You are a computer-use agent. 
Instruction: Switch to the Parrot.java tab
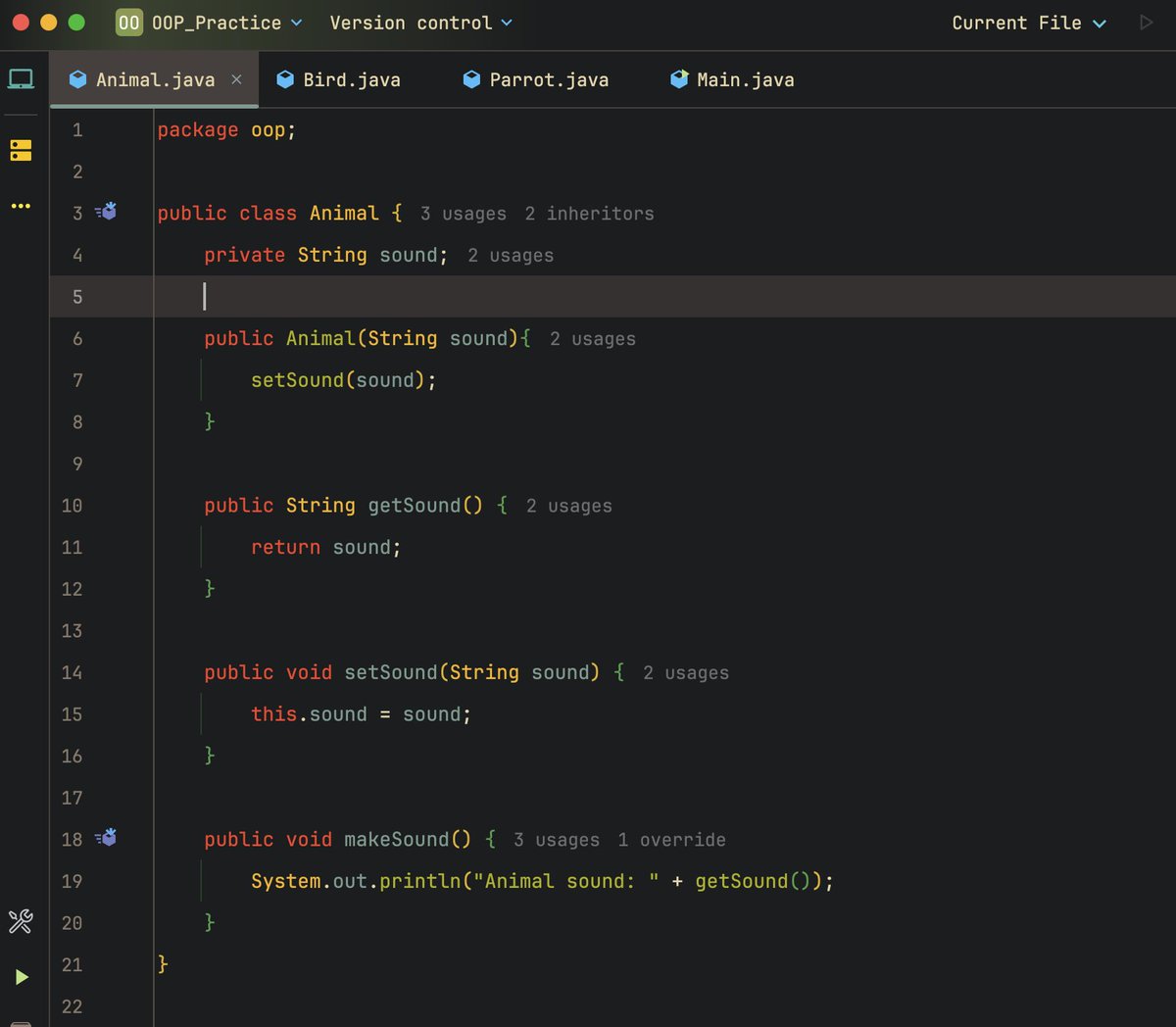[536, 79]
